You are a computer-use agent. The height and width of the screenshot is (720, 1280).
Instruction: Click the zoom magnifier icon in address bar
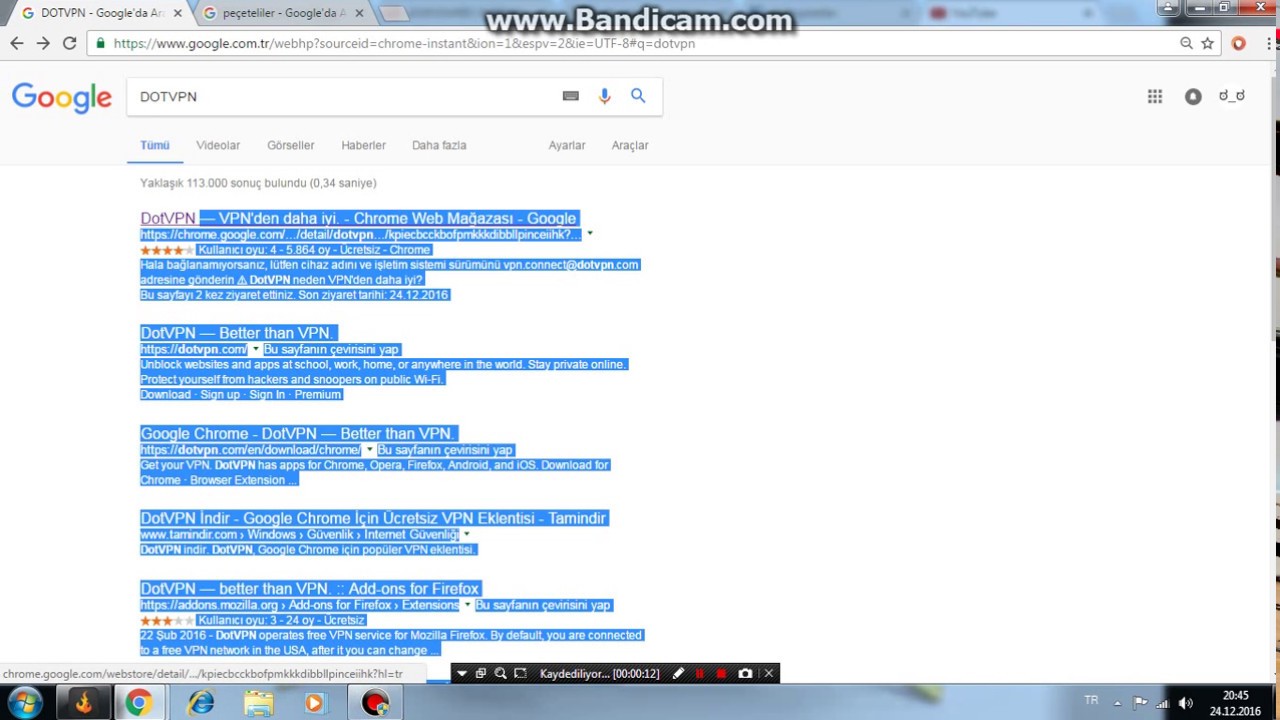point(1186,43)
